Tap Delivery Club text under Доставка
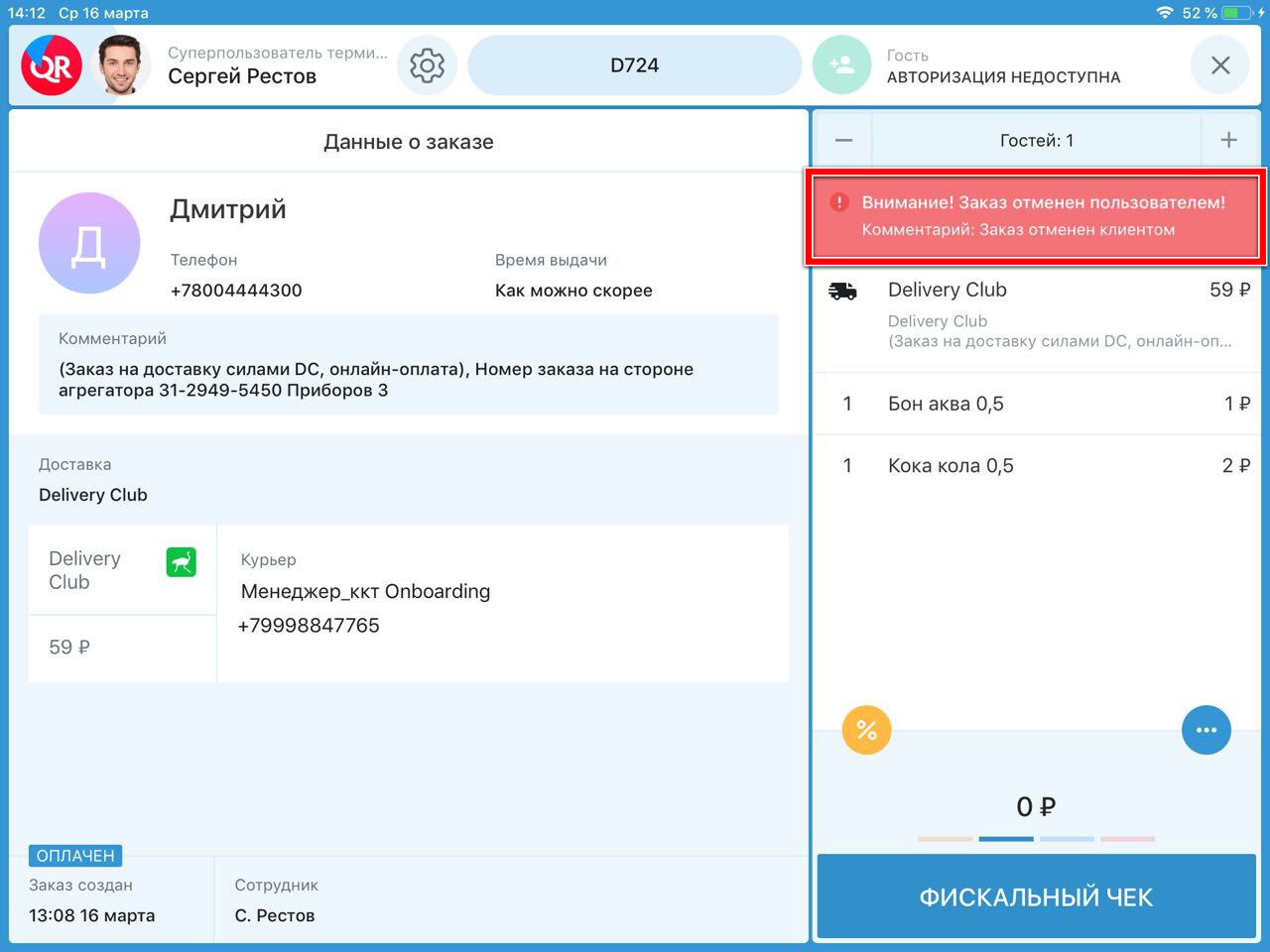The height and width of the screenshot is (952, 1270). pos(93,495)
